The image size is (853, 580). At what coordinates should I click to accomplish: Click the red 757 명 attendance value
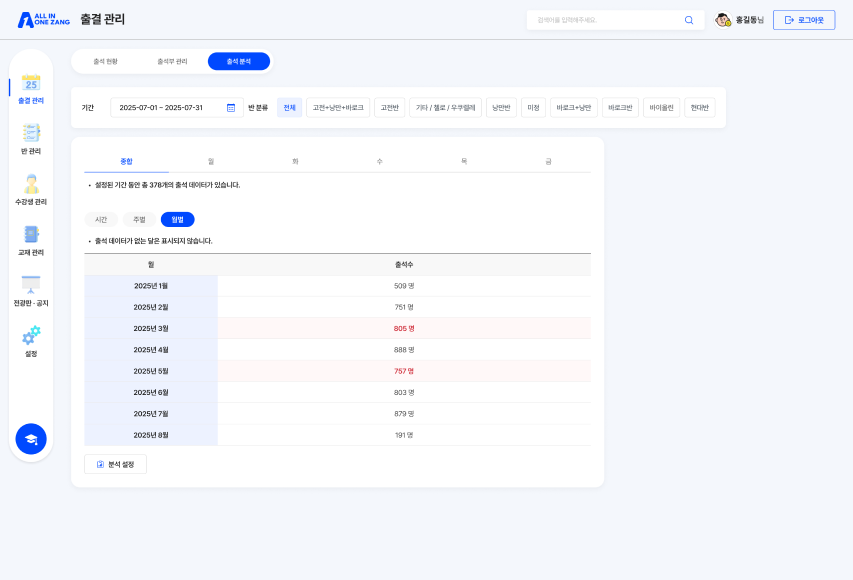404,371
